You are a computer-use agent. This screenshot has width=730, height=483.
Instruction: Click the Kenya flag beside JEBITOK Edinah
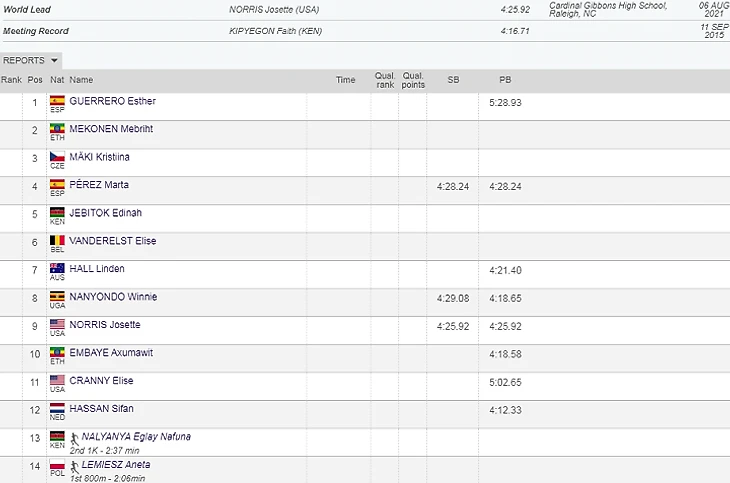tap(57, 213)
